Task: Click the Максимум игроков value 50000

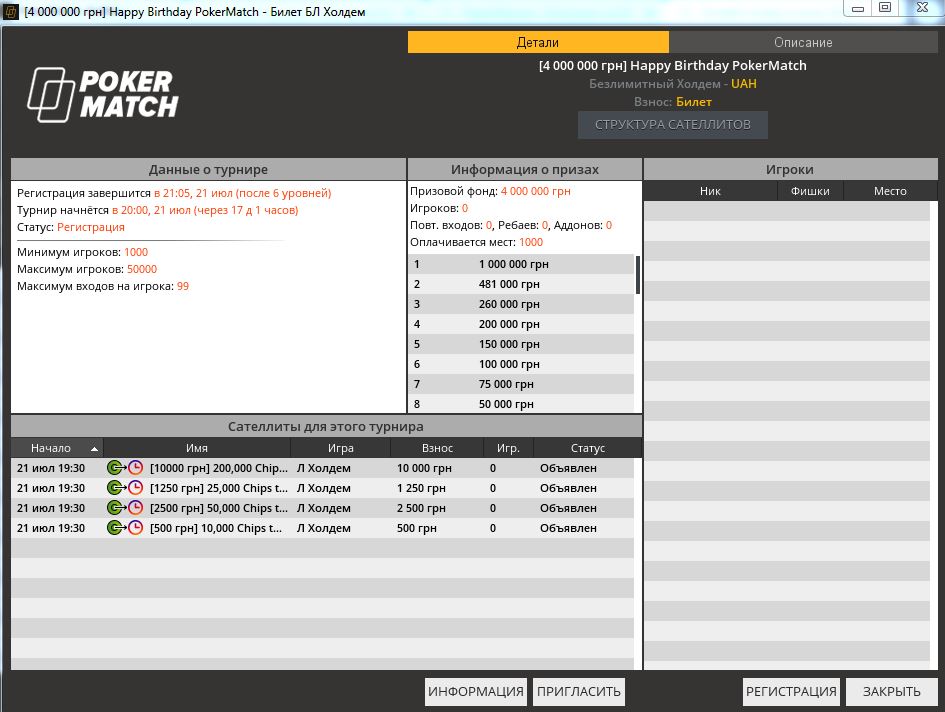Action: (142, 269)
